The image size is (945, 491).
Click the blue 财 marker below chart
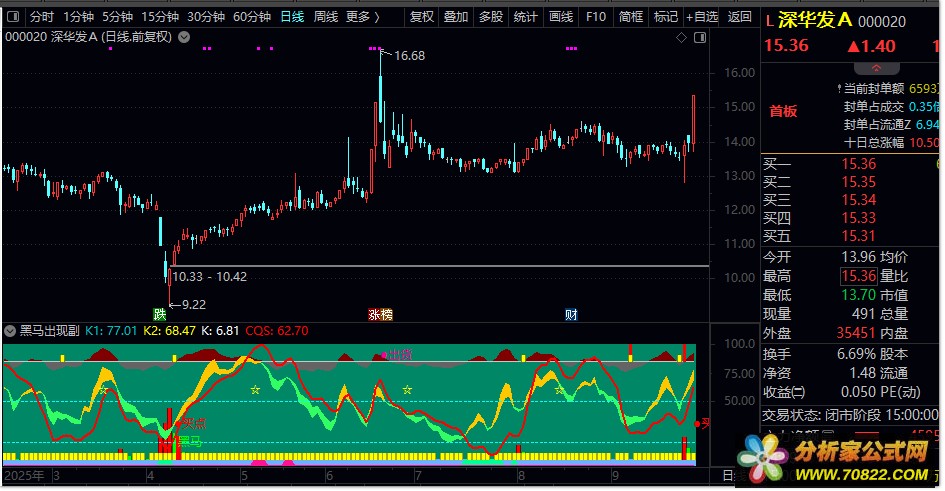(x=571, y=314)
